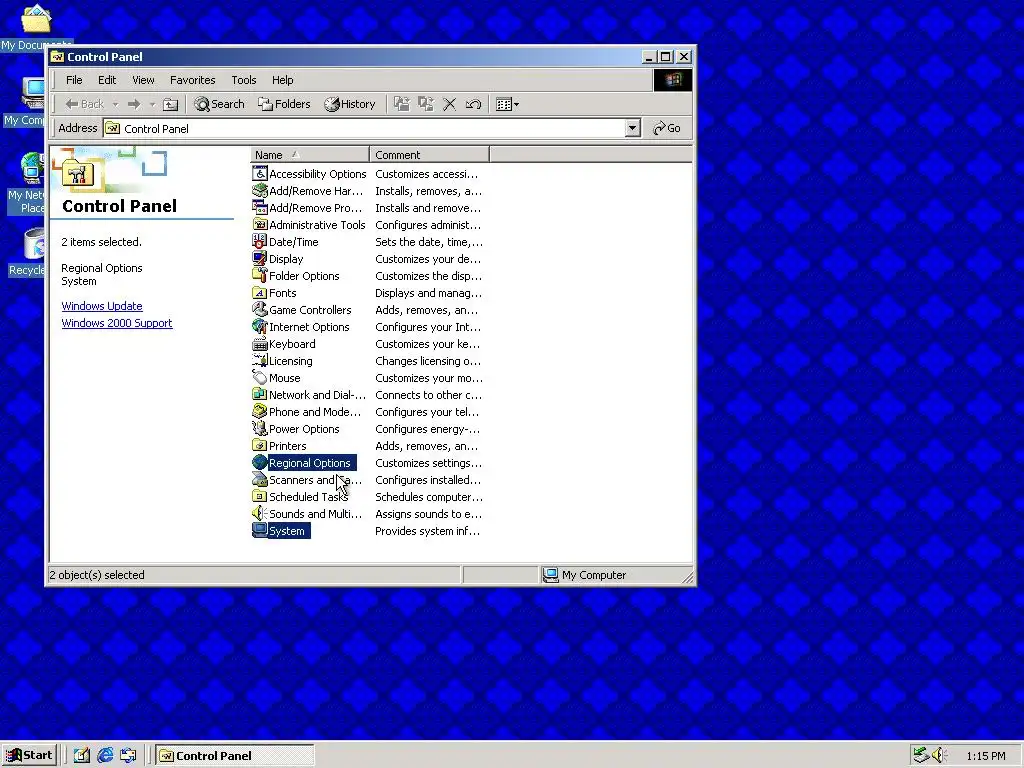
Task: Click the Folders toolbar button
Action: coord(284,104)
